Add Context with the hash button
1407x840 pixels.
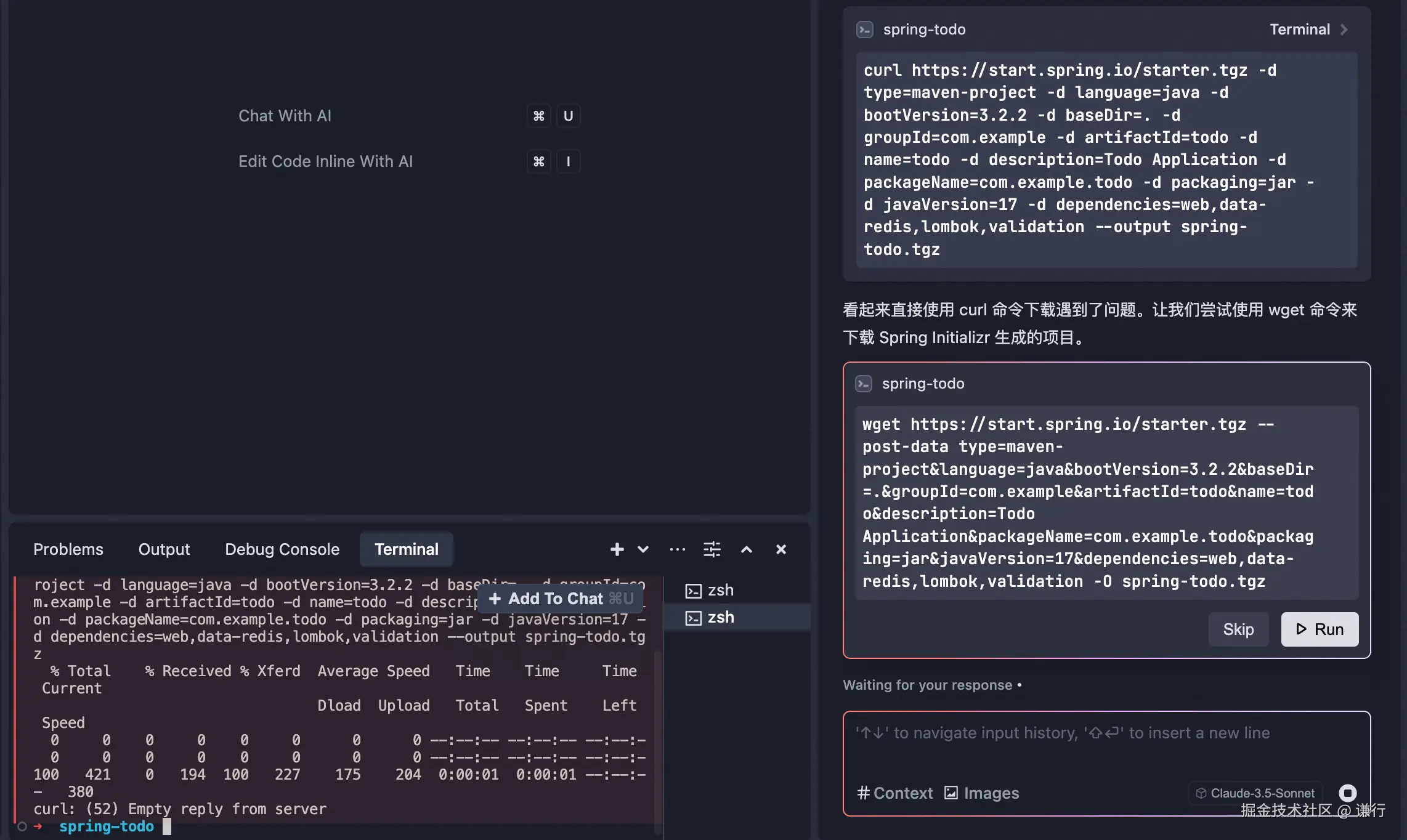click(895, 793)
